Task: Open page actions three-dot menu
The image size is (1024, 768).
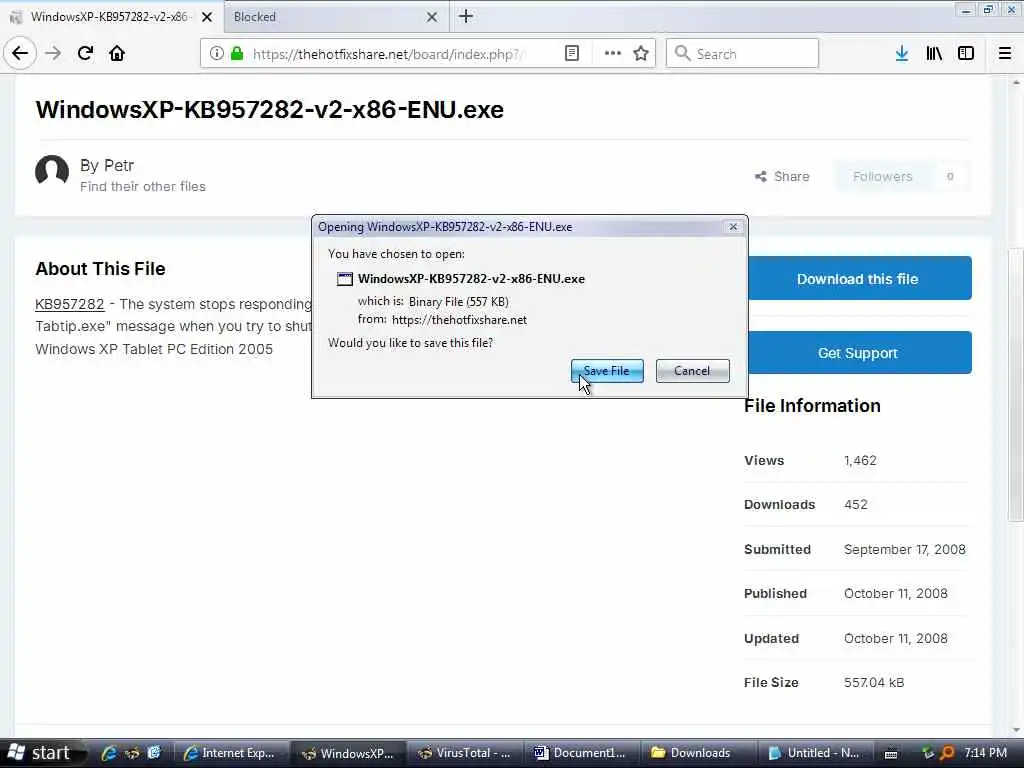Action: point(613,54)
